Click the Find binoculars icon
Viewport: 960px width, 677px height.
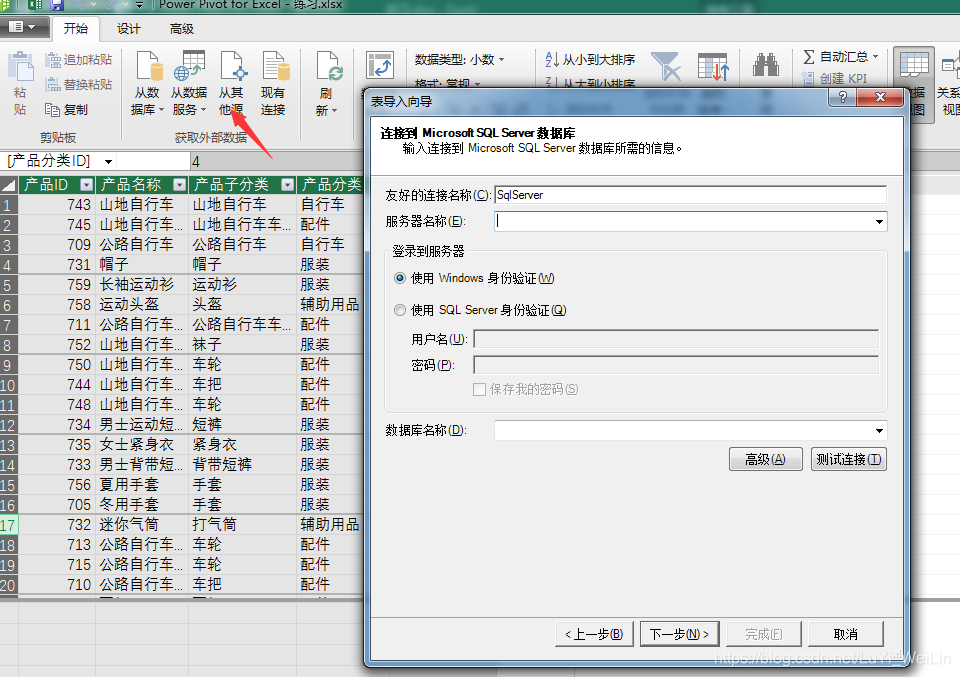coord(765,65)
